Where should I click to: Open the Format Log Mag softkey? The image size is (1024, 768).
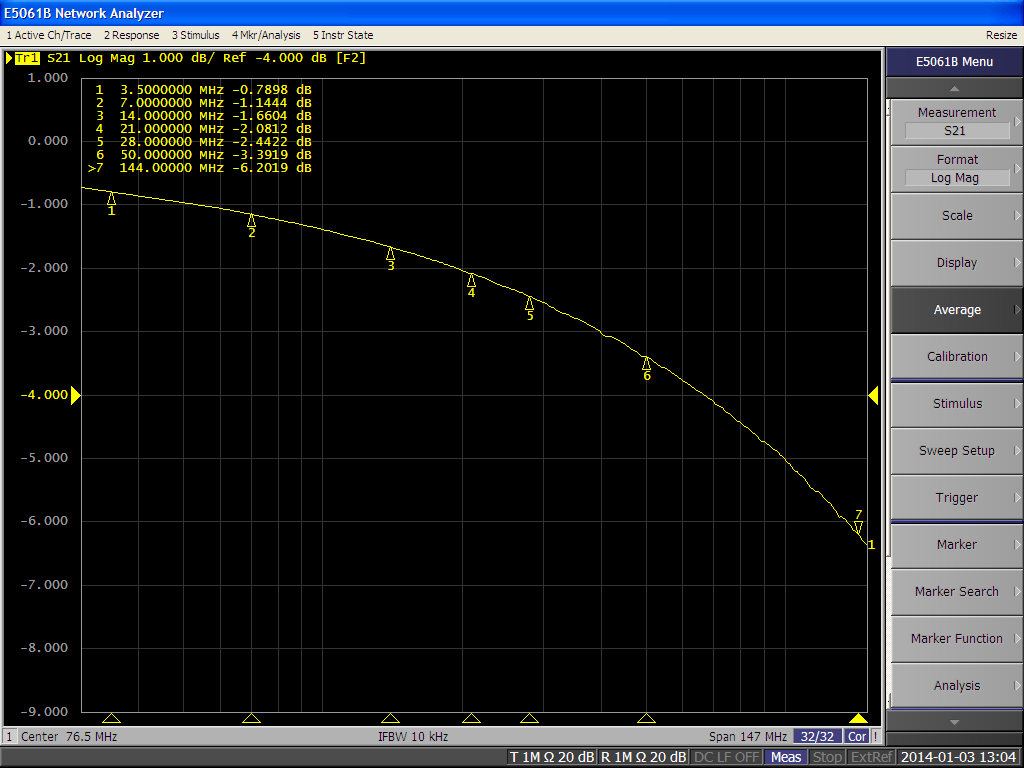pyautogui.click(x=957, y=169)
